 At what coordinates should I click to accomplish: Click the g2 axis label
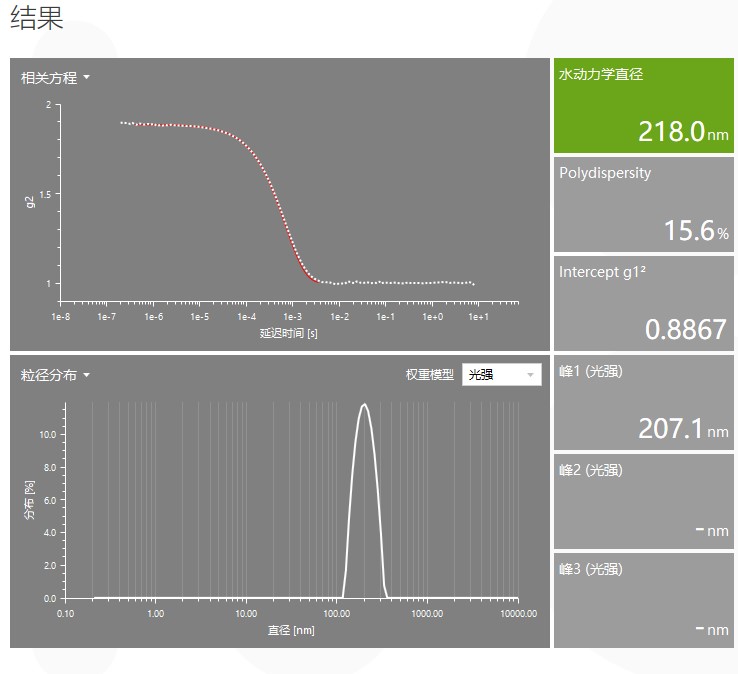tap(30, 202)
